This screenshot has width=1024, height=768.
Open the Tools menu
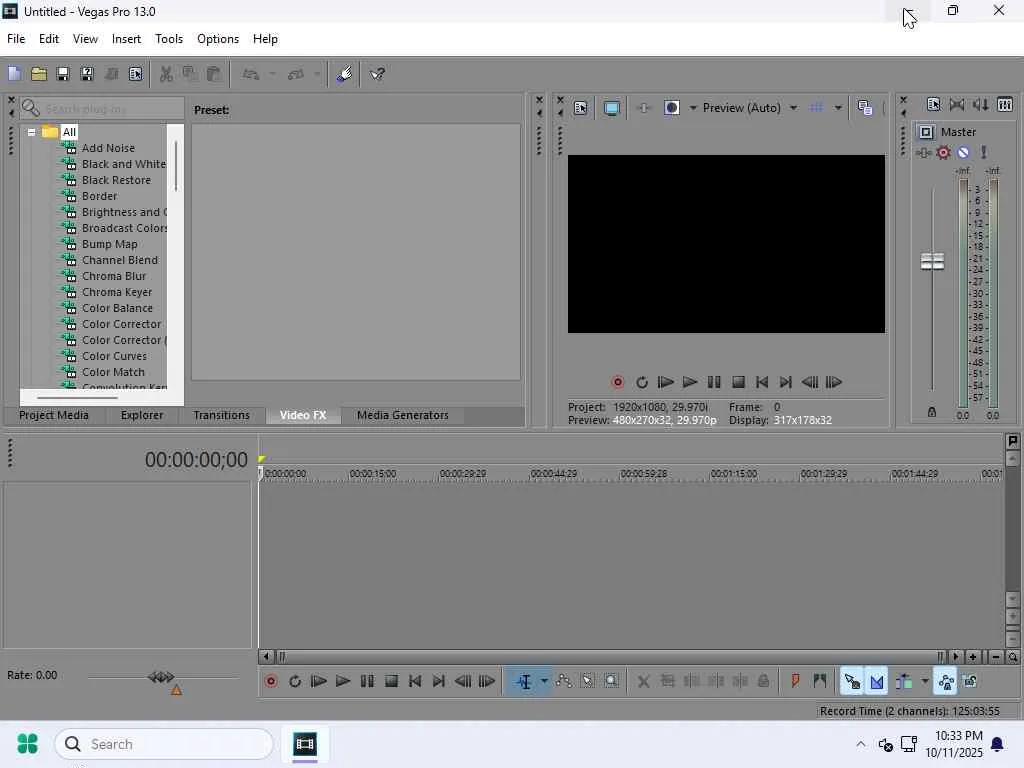pyautogui.click(x=168, y=39)
